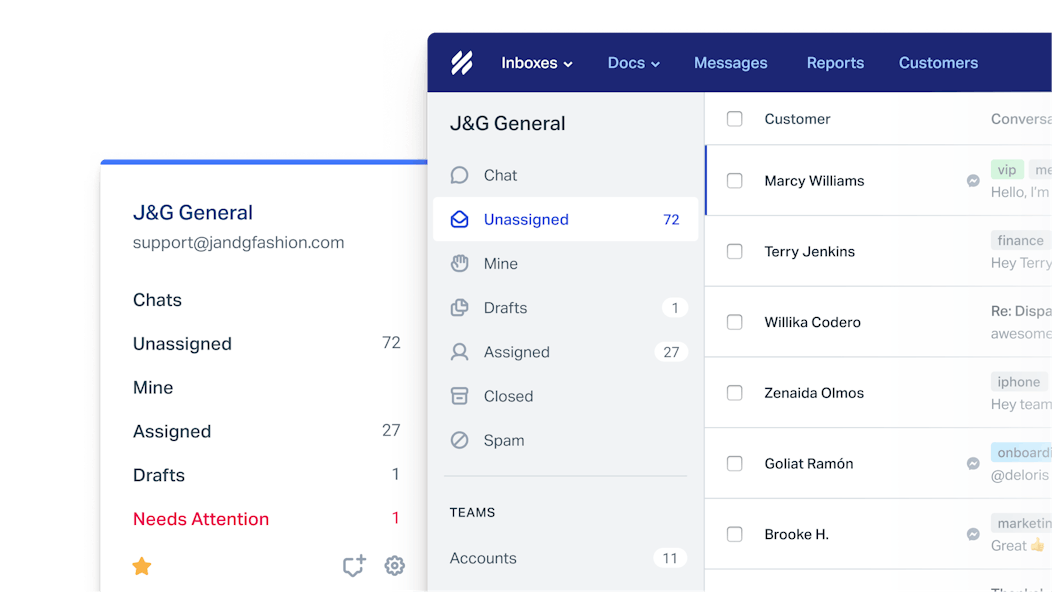Open the Reports nav item
The height and width of the screenshot is (592, 1052).
pyautogui.click(x=835, y=63)
